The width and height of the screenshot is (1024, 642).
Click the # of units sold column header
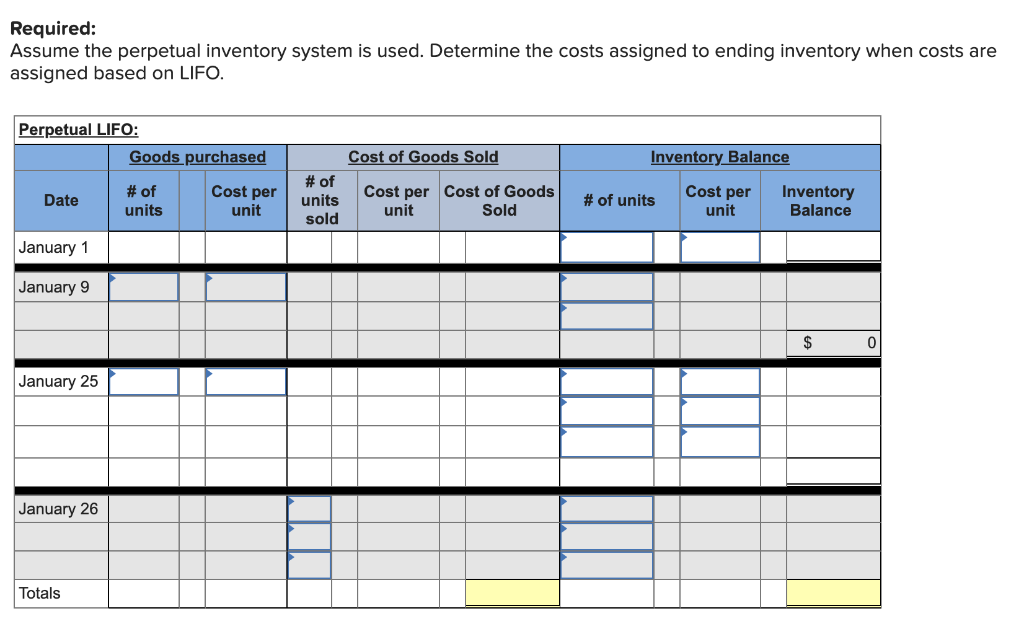(320, 200)
